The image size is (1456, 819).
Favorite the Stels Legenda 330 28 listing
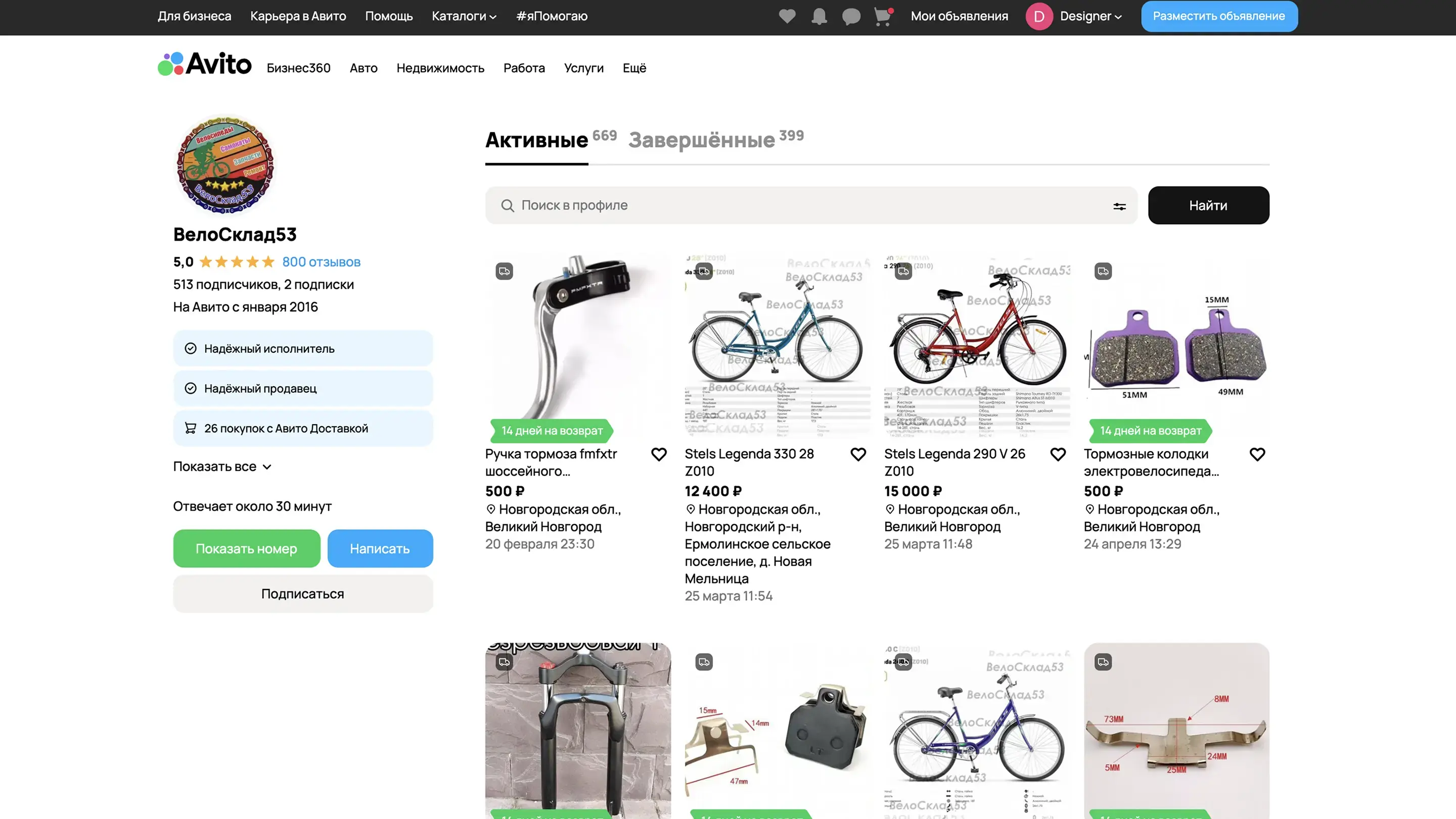[858, 454]
